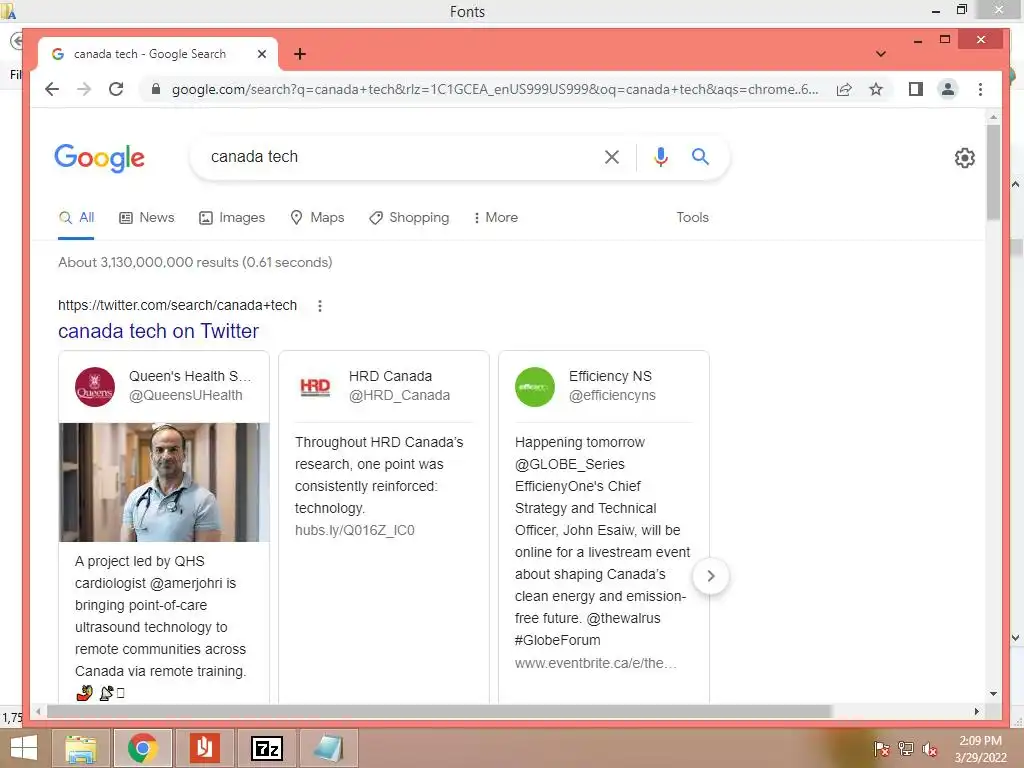Screen dimensions: 1024x768
Task: Open Google quick settings gear
Action: 965,157
